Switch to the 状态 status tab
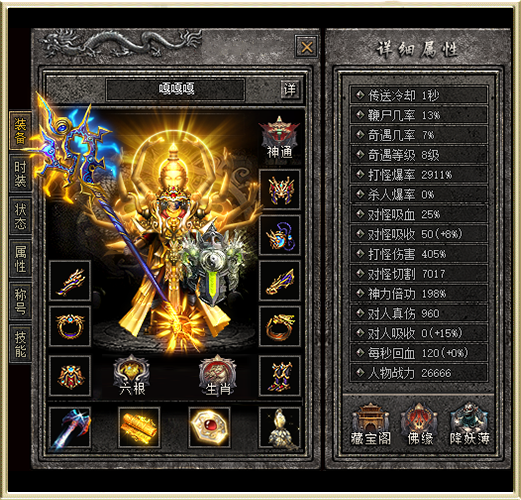521x500 pixels. [20, 216]
